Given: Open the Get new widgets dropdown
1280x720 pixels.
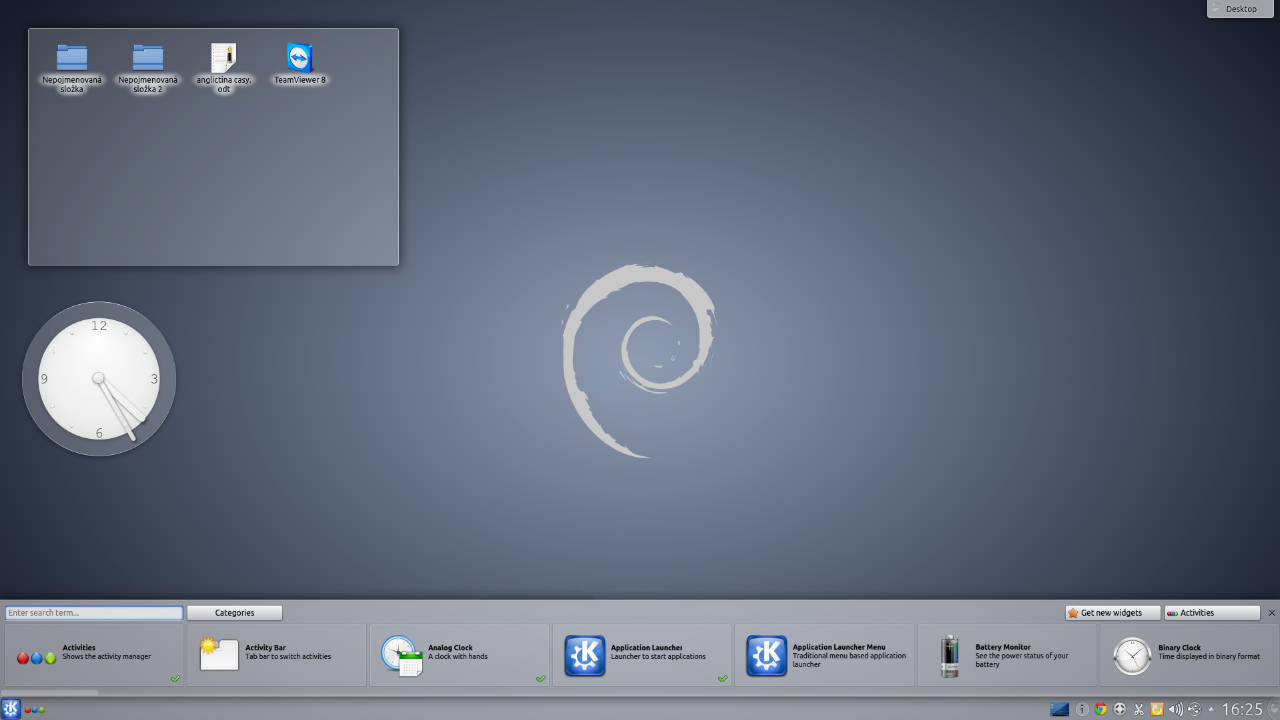Looking at the screenshot, I should [1112, 613].
